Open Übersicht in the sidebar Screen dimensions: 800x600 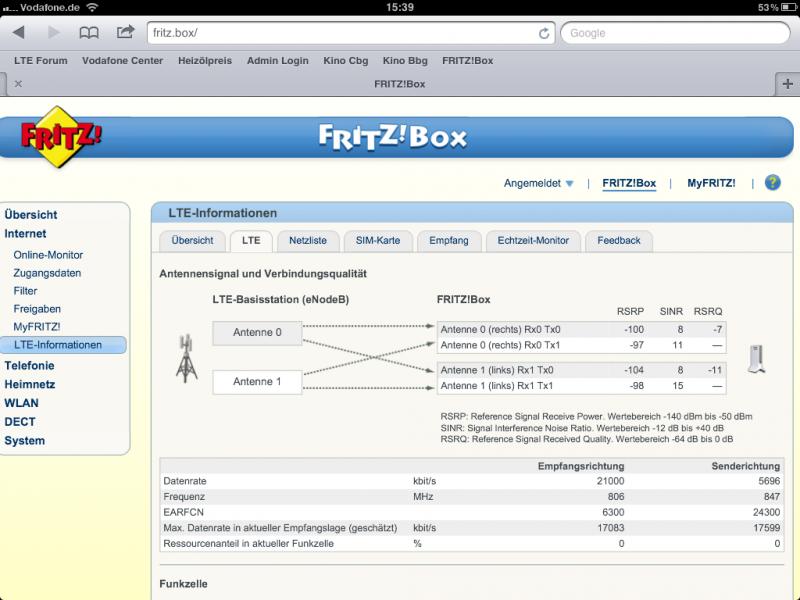(x=31, y=215)
